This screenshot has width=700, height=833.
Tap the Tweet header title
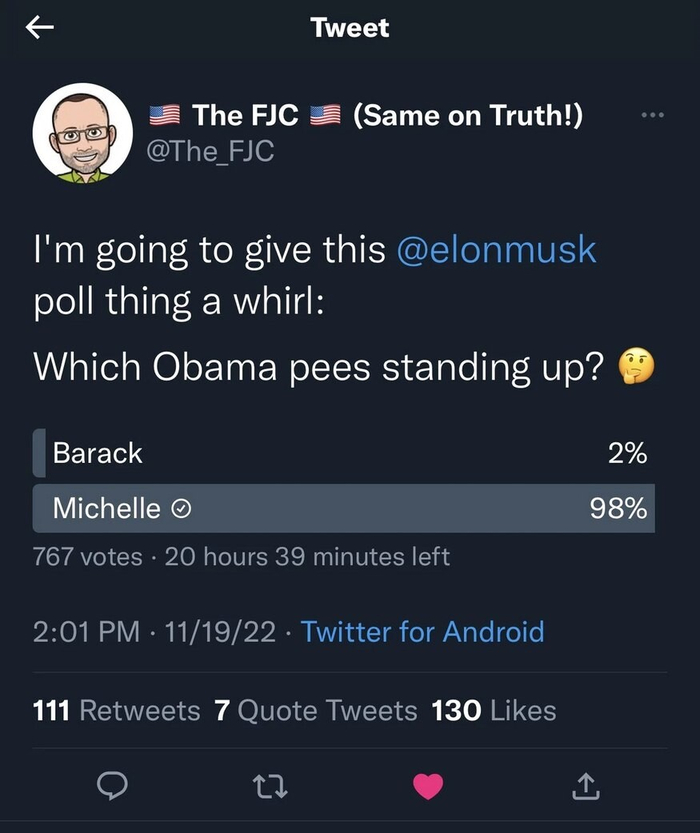tap(350, 28)
